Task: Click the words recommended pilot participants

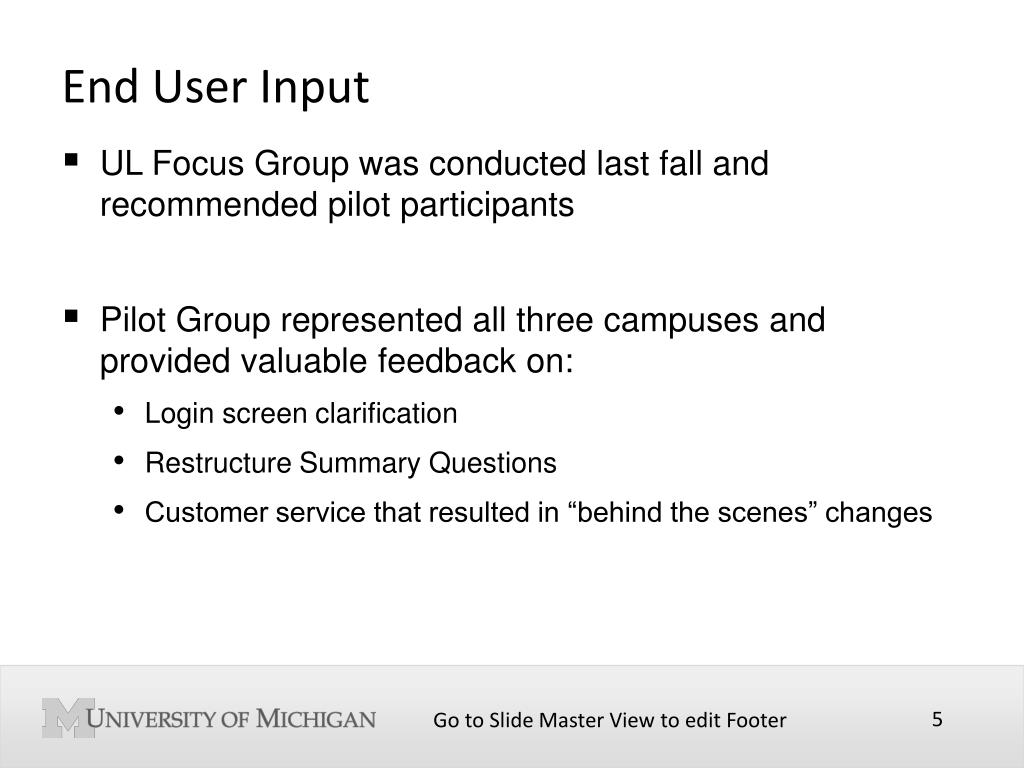Action: pyautogui.click(x=337, y=205)
